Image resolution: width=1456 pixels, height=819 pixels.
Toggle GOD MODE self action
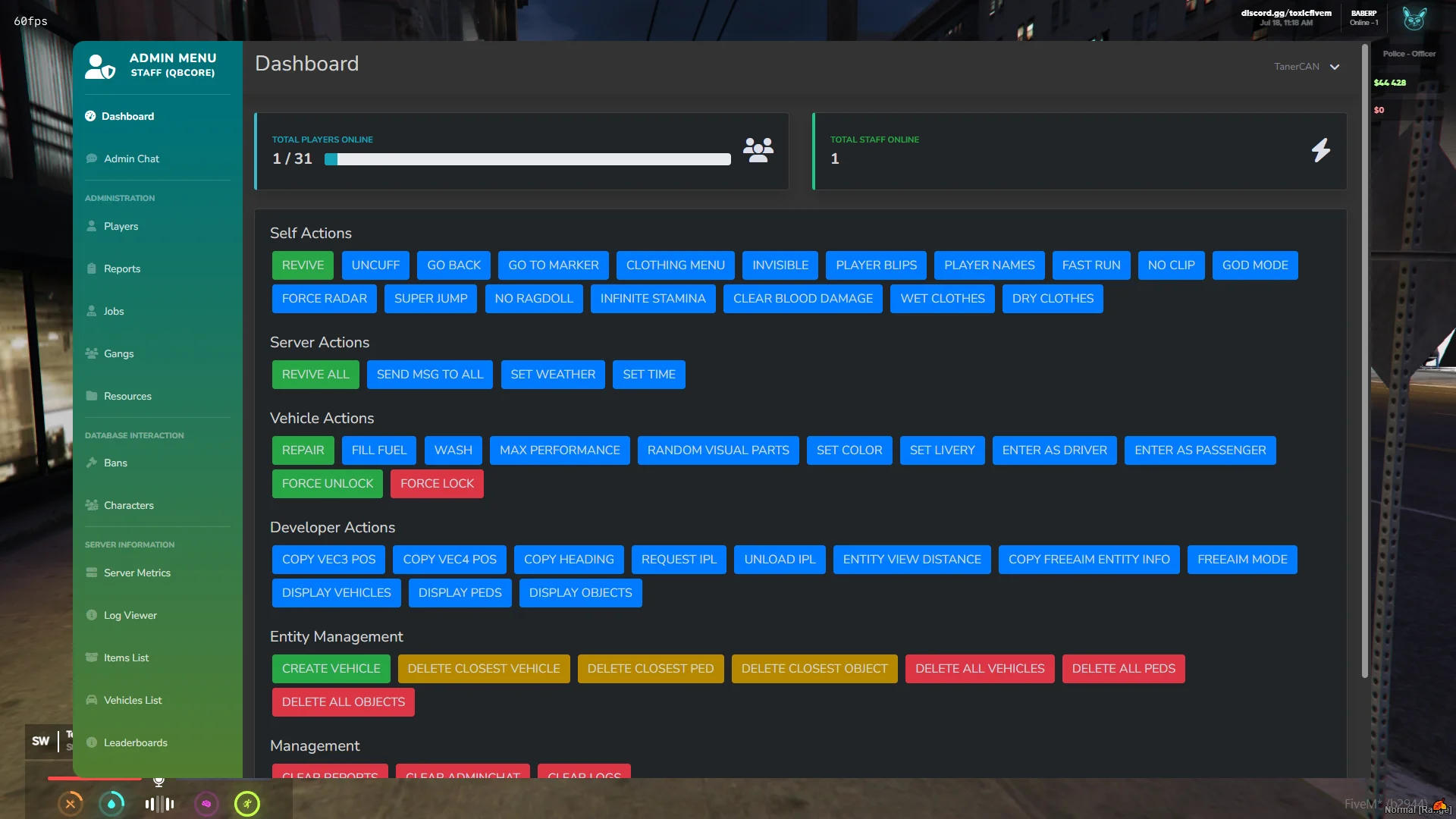(x=1254, y=265)
